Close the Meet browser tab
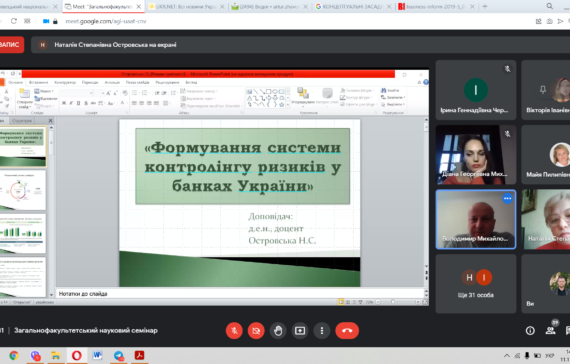 [x=139, y=7]
